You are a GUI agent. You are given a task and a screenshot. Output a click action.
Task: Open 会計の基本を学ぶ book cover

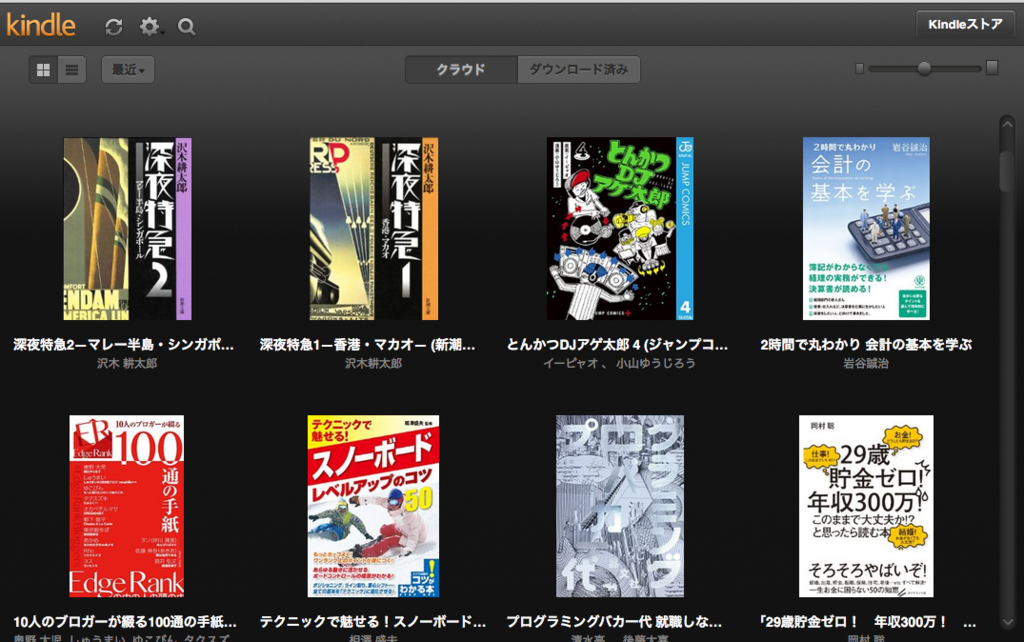(866, 229)
